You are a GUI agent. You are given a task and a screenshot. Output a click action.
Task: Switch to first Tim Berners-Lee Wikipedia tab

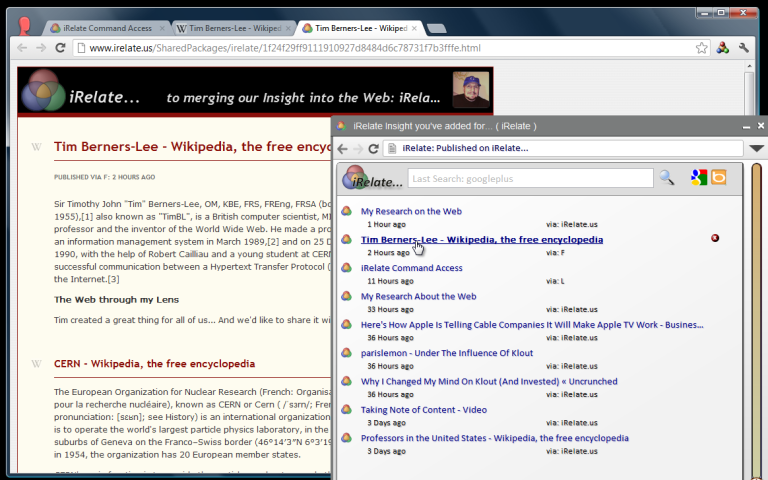235,28
